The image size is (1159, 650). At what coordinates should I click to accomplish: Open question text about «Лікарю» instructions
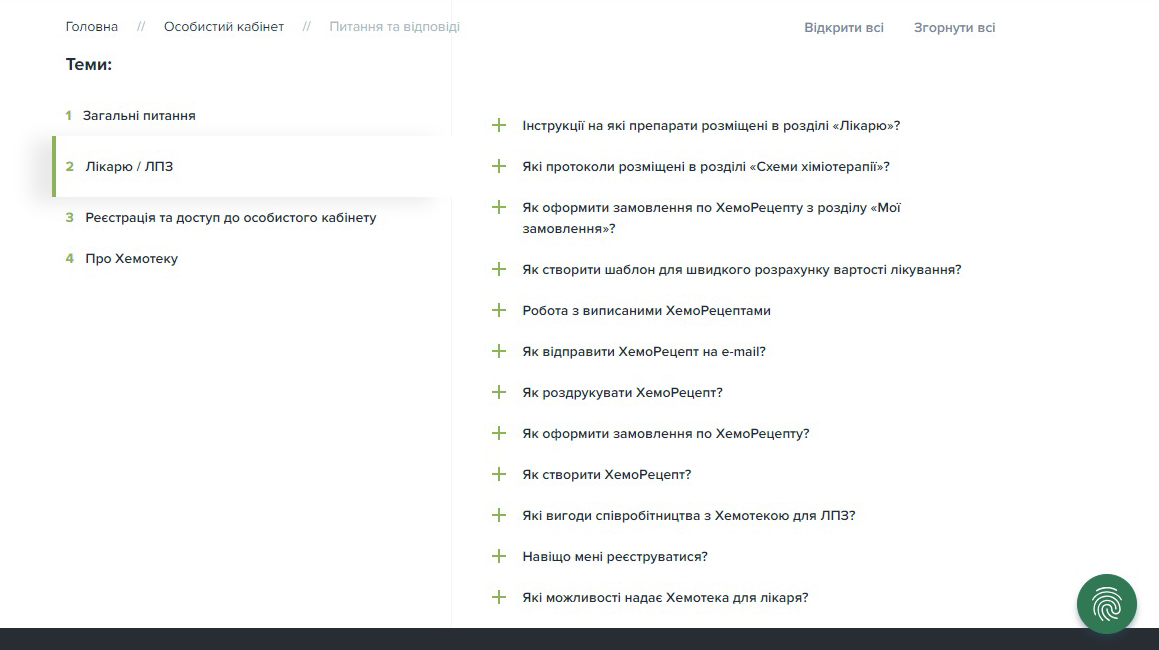[711, 126]
